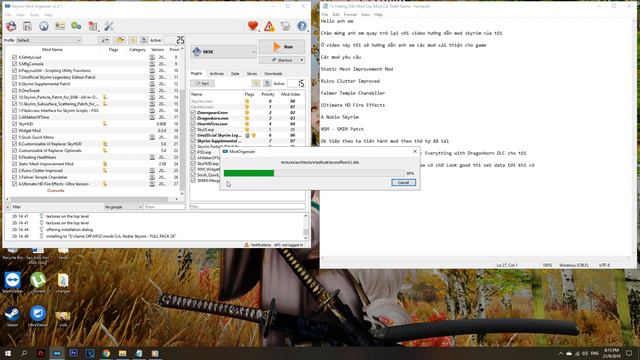This screenshot has height=360, width=640.
Task: Switch to the Archives tab
Action: tap(216, 73)
